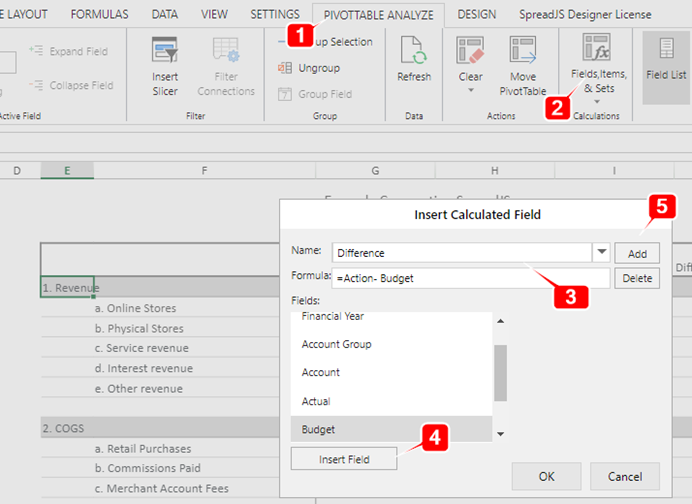Click the d. Interest revenue row

point(160,368)
